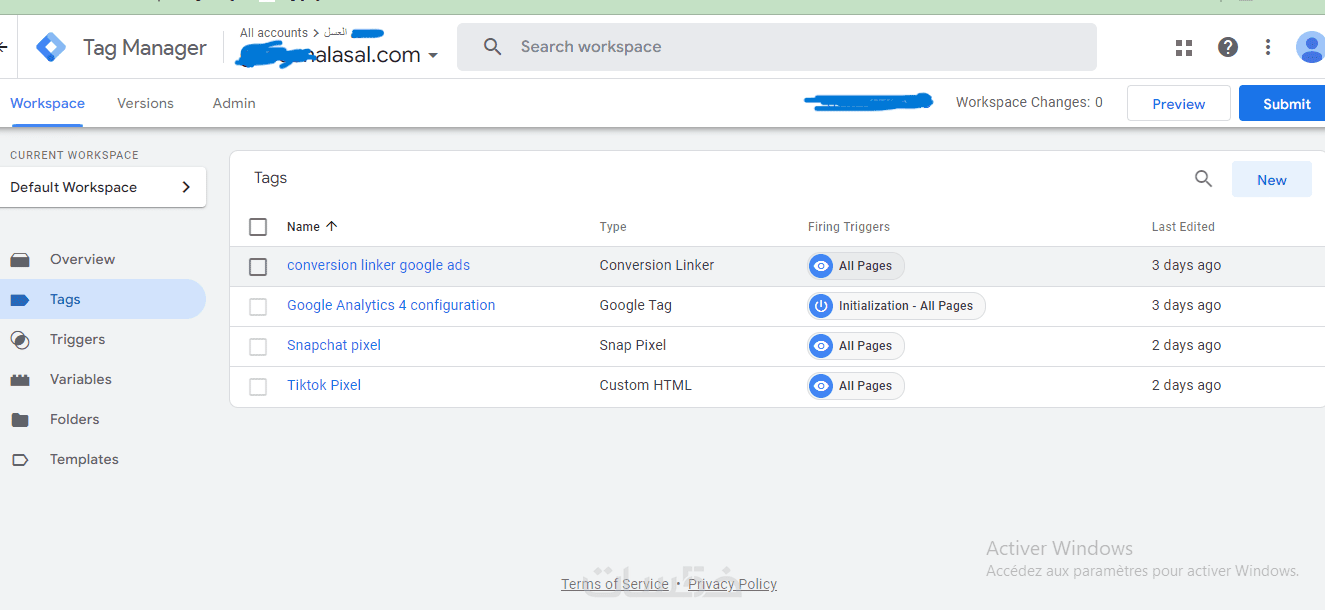The height and width of the screenshot is (610, 1325).
Task: Open the Snapchat pixel tag link
Action: (x=333, y=345)
